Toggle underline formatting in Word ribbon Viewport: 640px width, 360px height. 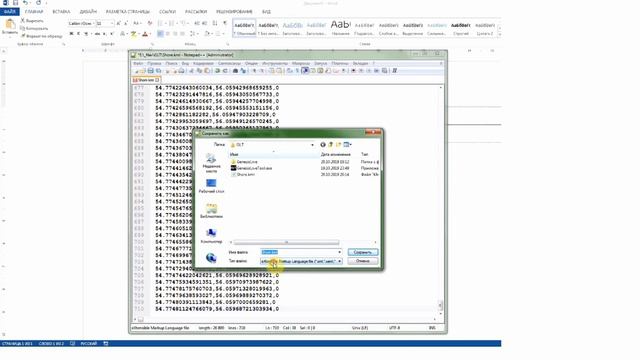86,34
